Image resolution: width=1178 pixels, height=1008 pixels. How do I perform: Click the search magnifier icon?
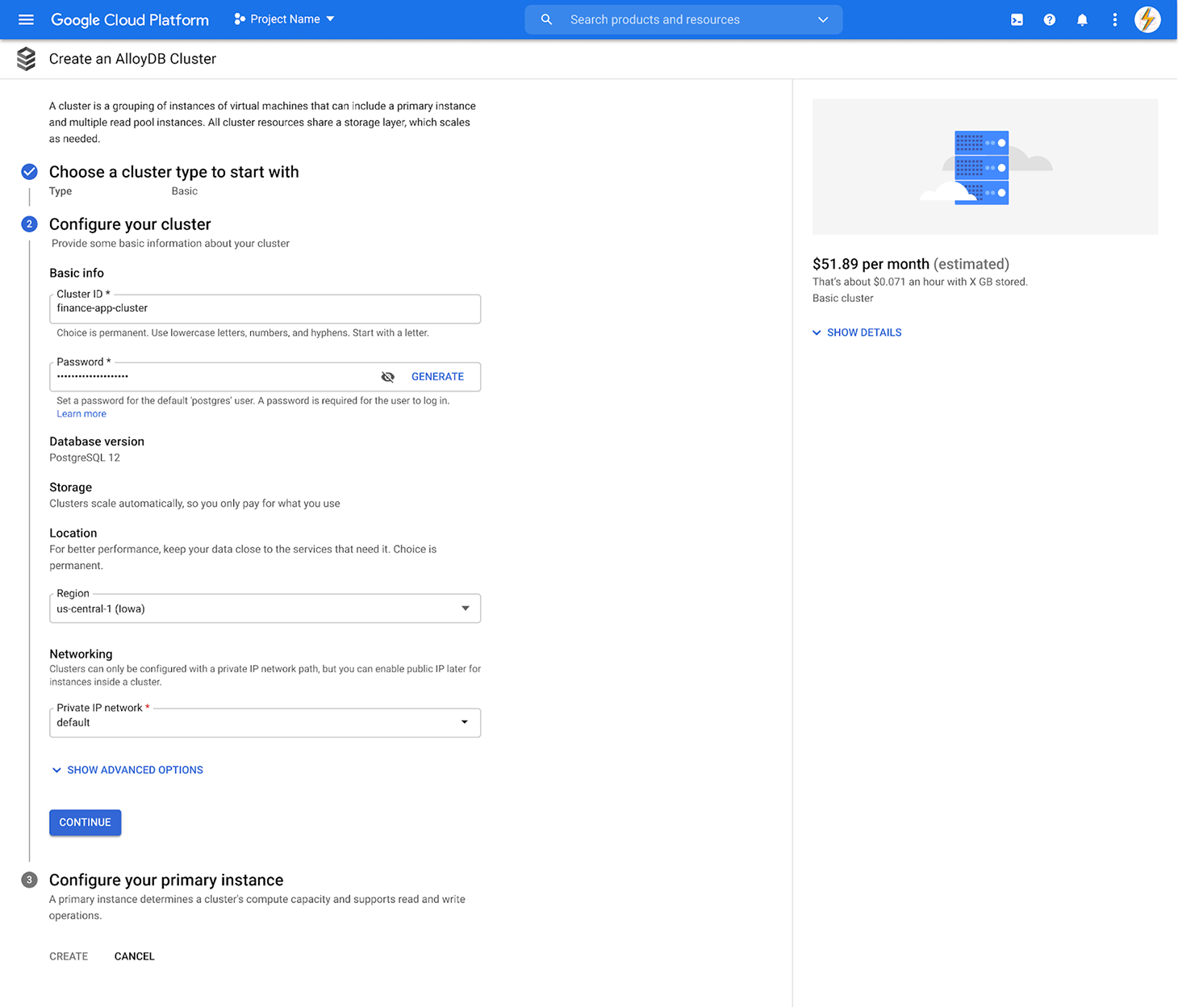point(546,19)
